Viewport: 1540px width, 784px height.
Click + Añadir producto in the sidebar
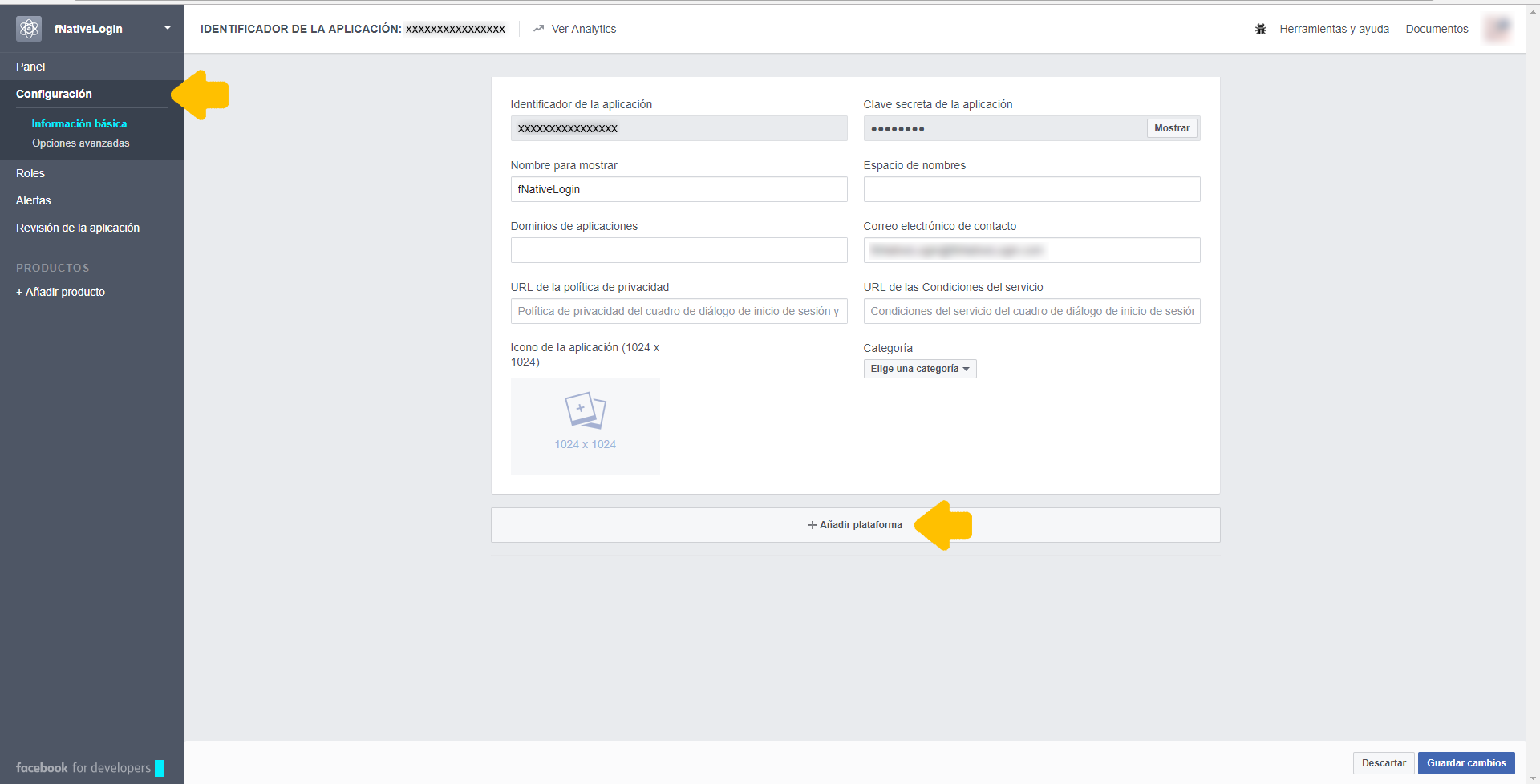61,292
